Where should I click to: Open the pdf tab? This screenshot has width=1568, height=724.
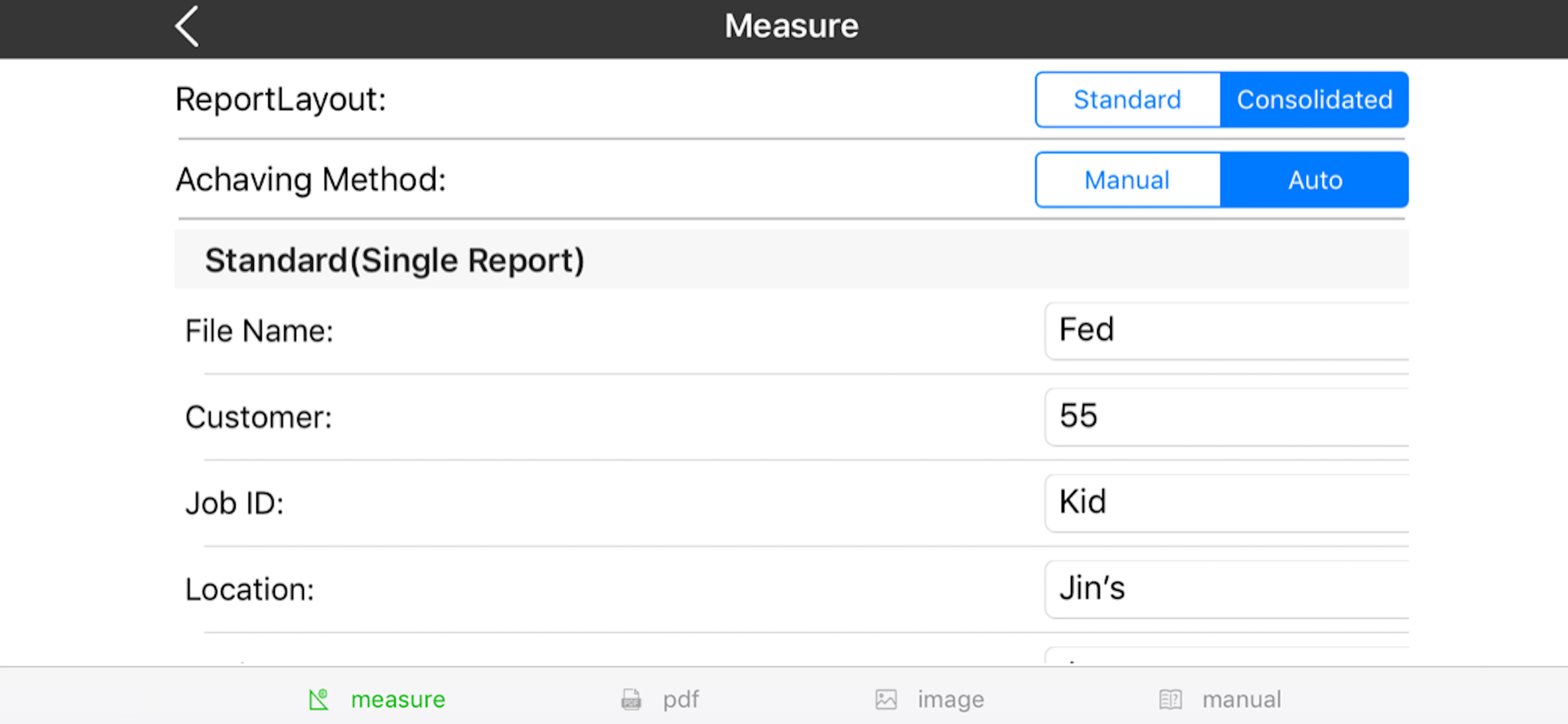pos(681,699)
